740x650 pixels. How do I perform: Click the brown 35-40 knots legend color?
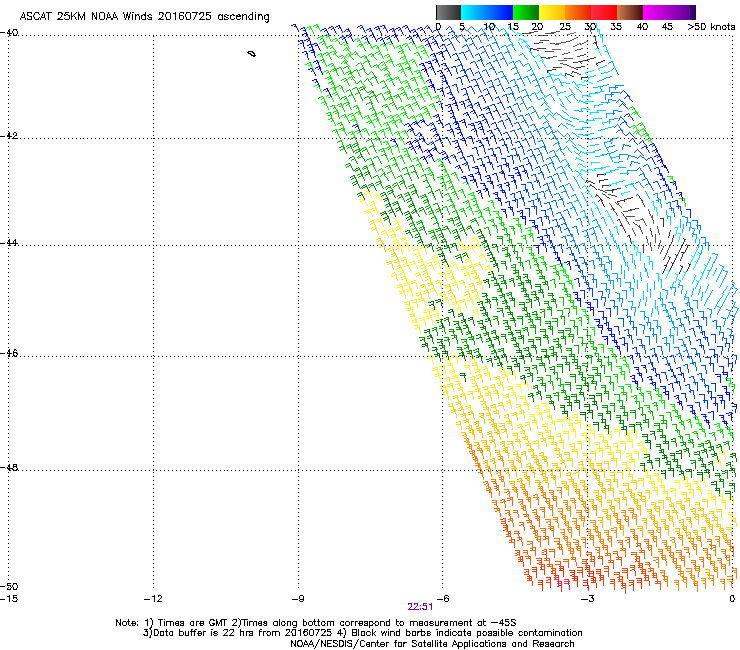(630, 12)
